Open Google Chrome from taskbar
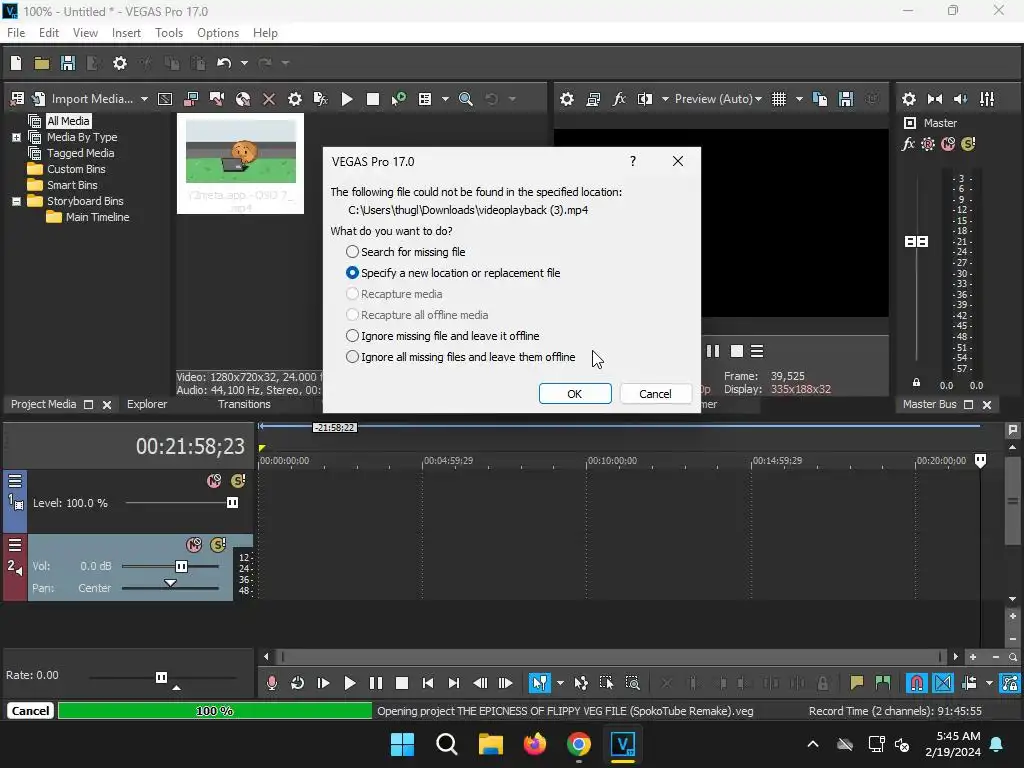The image size is (1024, 768). pyautogui.click(x=579, y=744)
